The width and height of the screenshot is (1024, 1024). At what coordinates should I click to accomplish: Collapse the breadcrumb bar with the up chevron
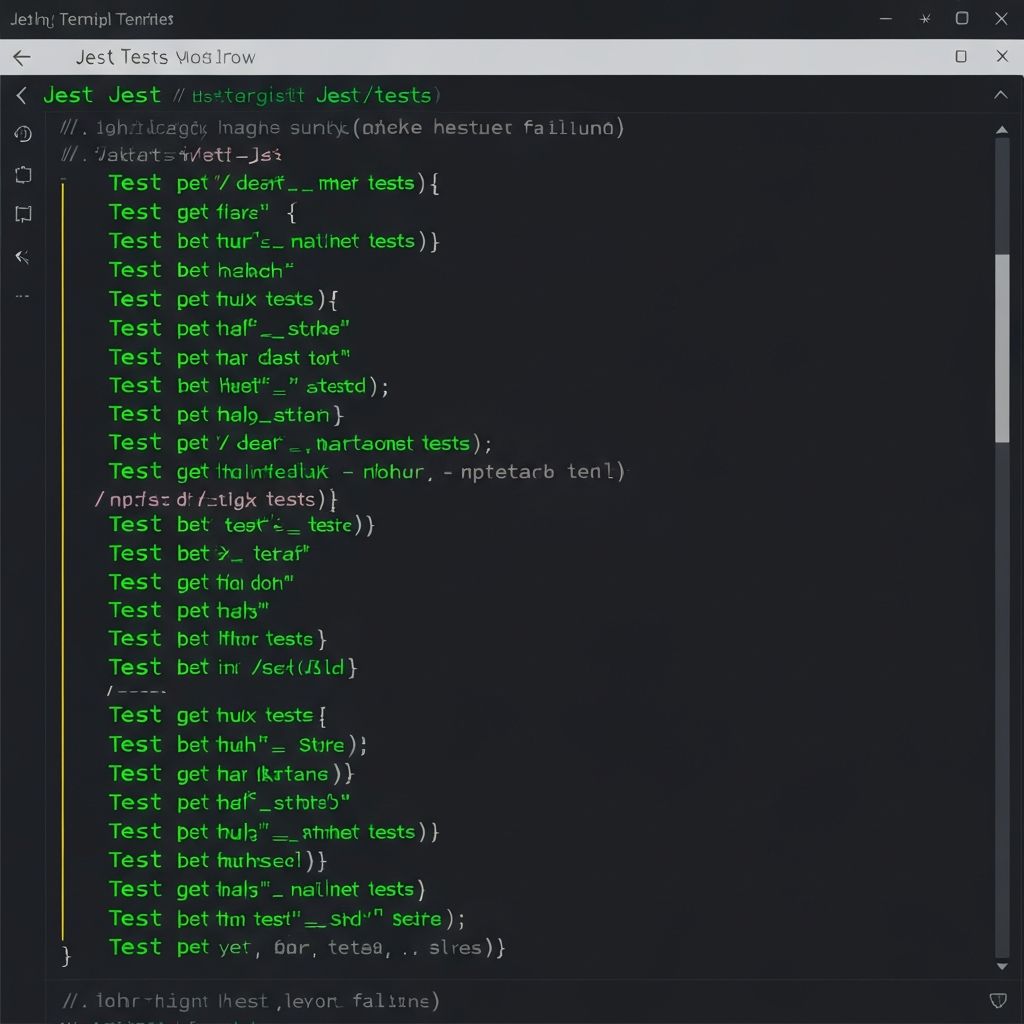[1000, 95]
